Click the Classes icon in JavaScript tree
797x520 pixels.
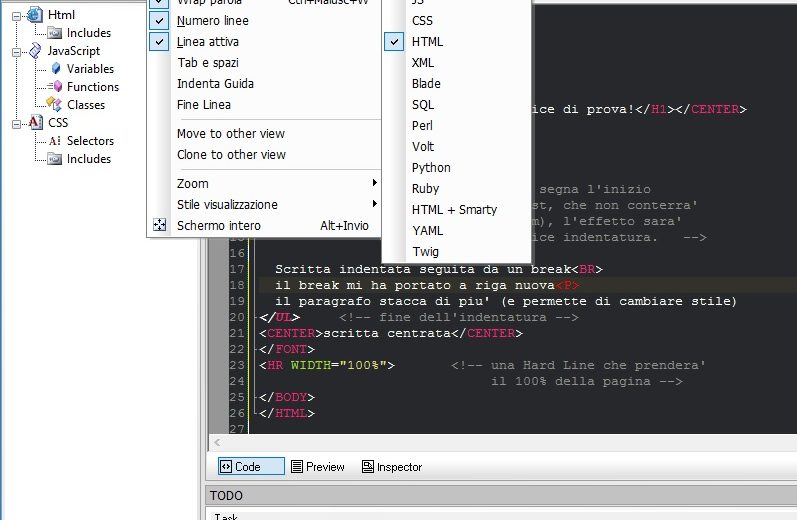(x=56, y=105)
